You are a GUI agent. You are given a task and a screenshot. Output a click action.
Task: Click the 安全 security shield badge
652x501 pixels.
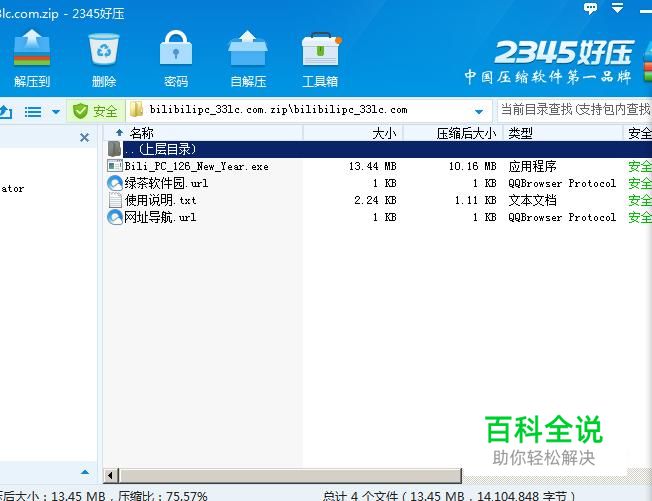tap(95, 111)
